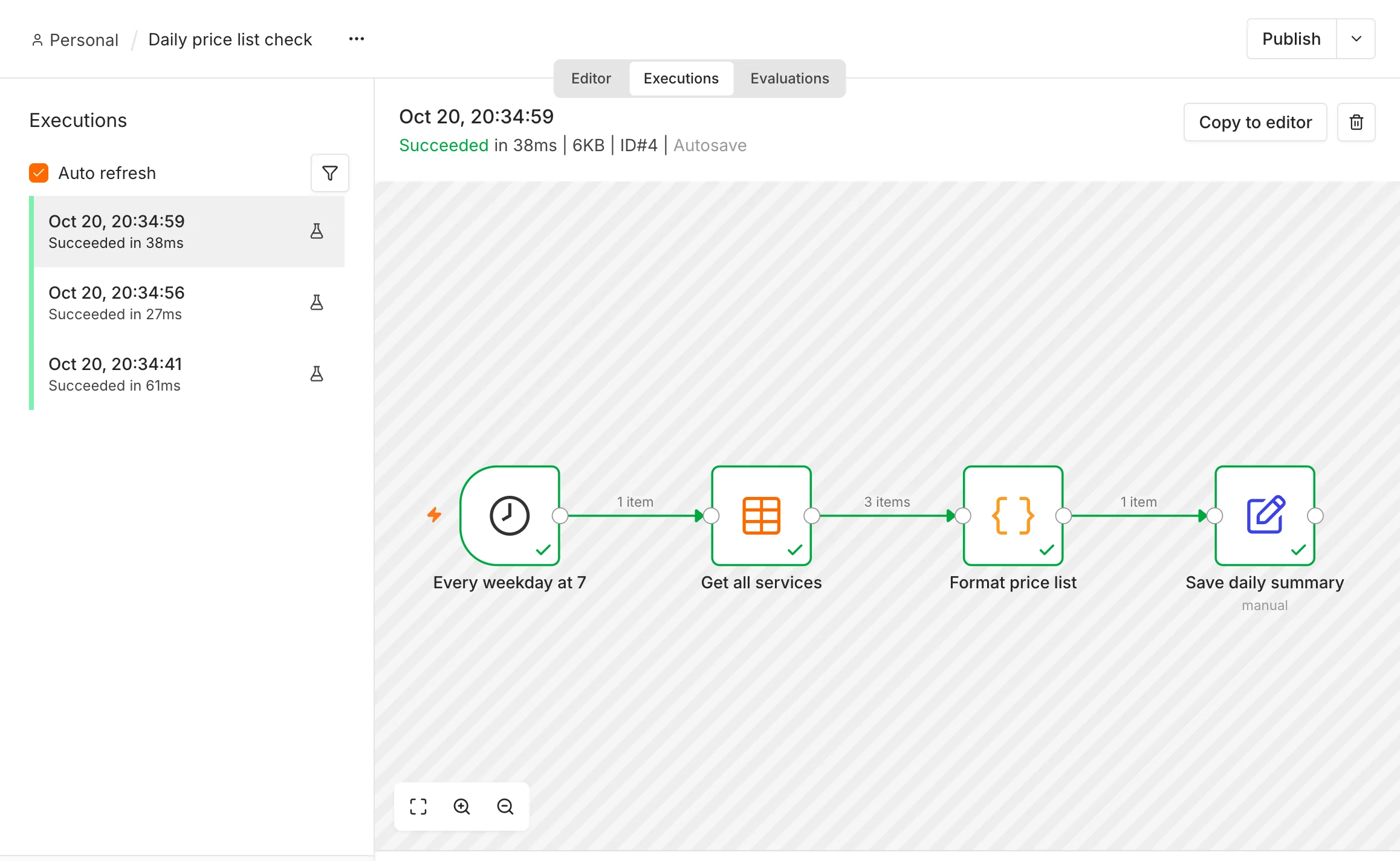The width and height of the screenshot is (1400, 861).
Task: Click the Daily price list check title
Action: click(230, 39)
